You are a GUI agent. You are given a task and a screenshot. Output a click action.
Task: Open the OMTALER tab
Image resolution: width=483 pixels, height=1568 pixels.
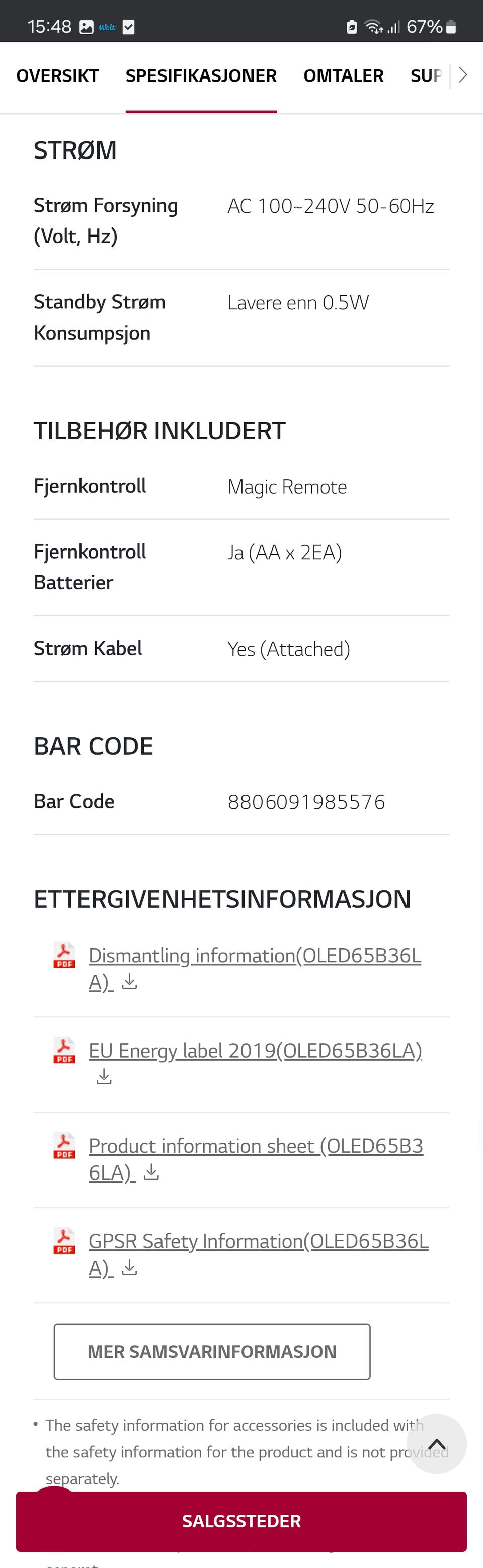[x=343, y=75]
